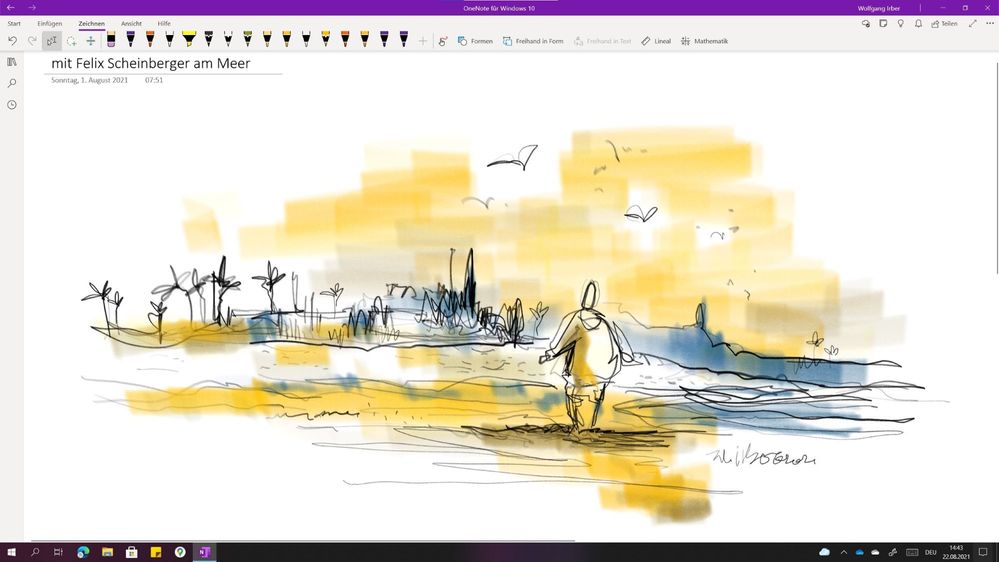Open the Einfügen tab

click(x=50, y=24)
